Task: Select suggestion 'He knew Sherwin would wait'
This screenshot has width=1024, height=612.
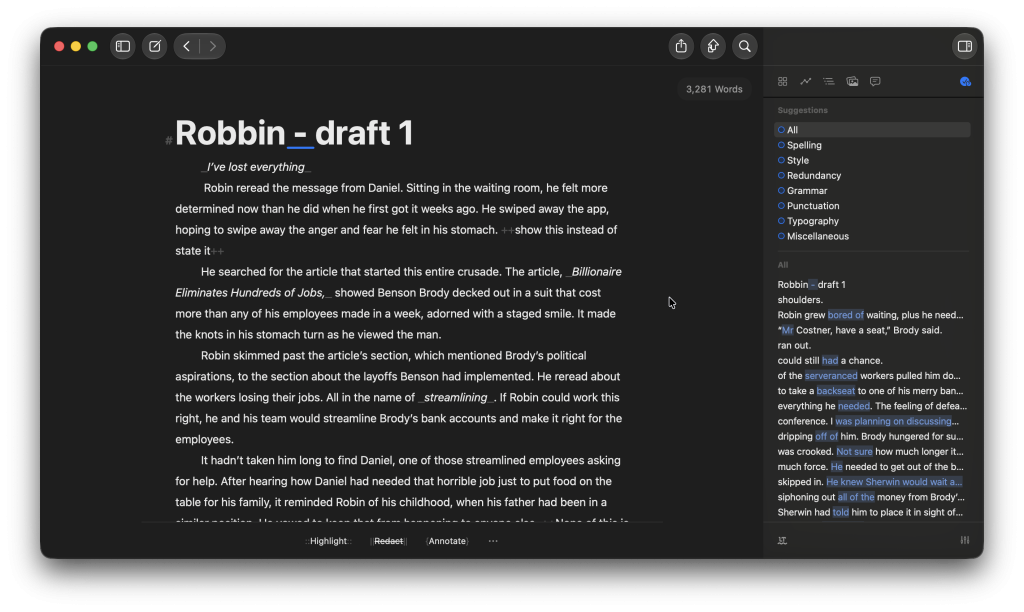Action: click(872, 482)
